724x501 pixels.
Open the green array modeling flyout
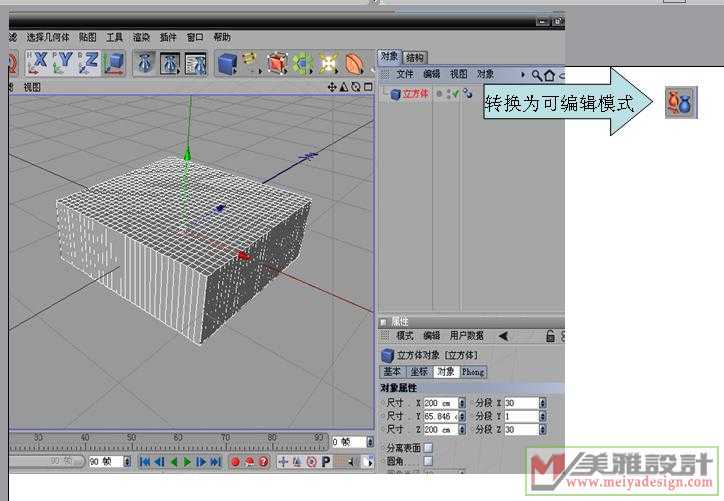302,63
